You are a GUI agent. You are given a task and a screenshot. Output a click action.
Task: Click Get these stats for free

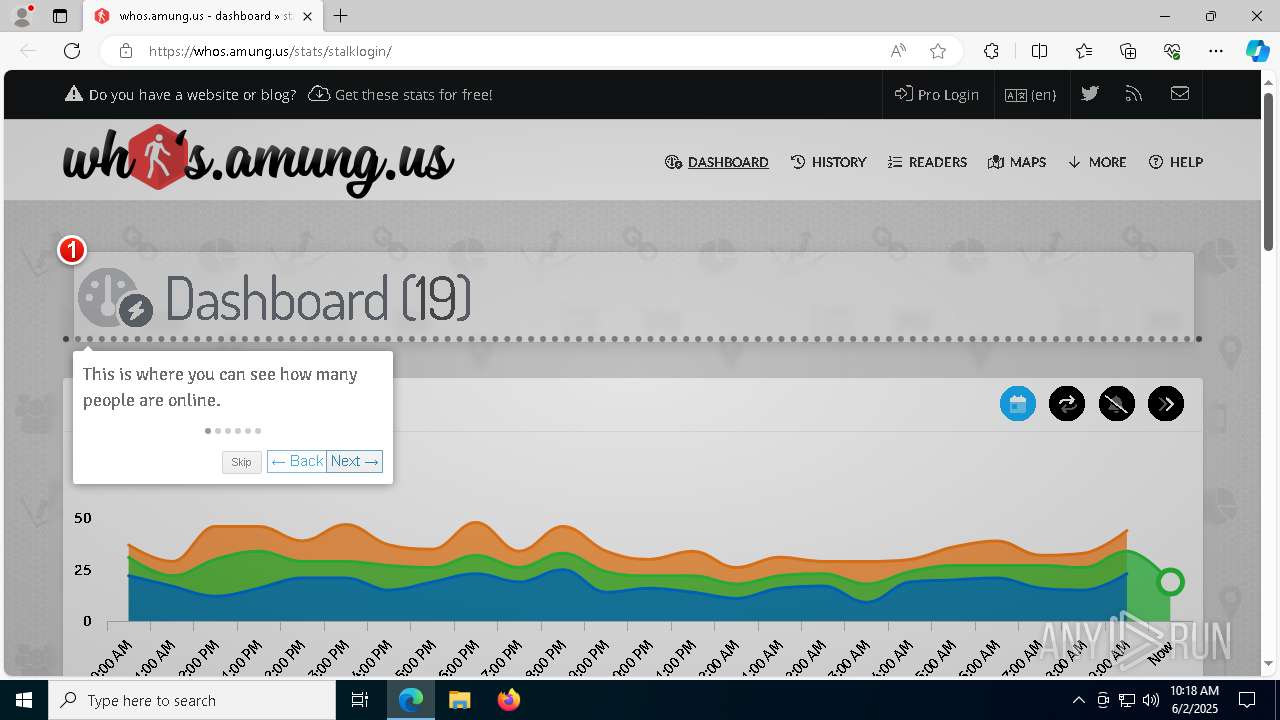pyautogui.click(x=401, y=94)
